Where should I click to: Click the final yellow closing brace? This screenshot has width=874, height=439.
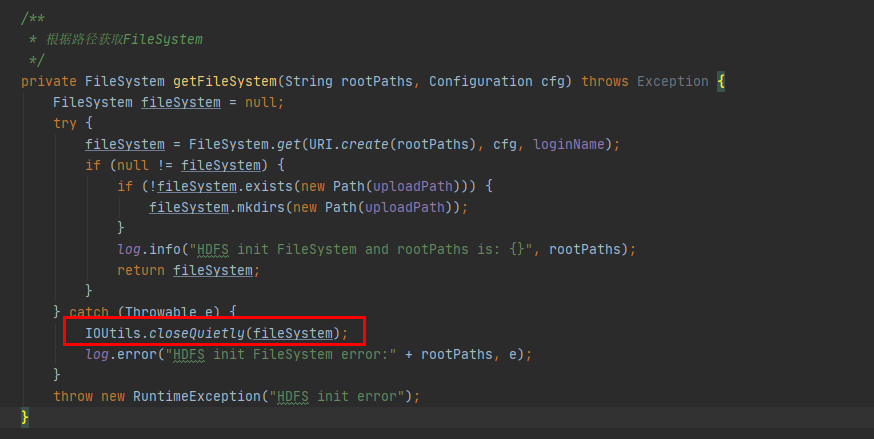pyautogui.click(x=25, y=417)
